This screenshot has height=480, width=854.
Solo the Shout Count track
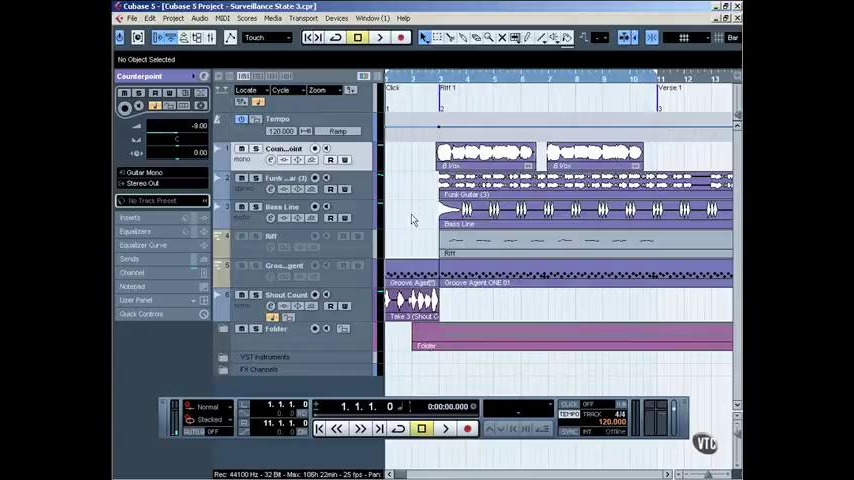pyautogui.click(x=255, y=295)
